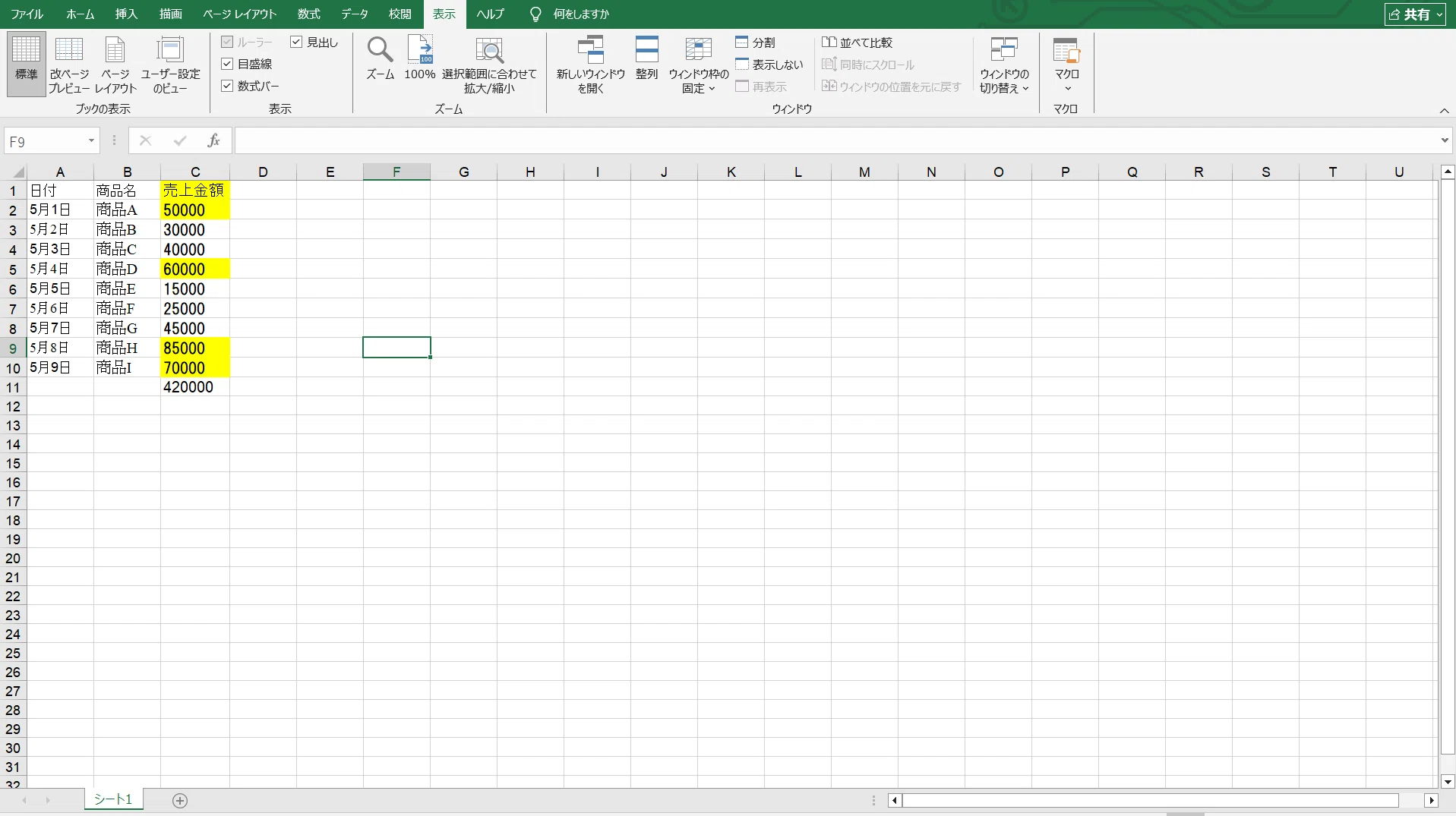Expand the formula bar chevron
The width and height of the screenshot is (1456, 816).
pyautogui.click(x=1444, y=140)
